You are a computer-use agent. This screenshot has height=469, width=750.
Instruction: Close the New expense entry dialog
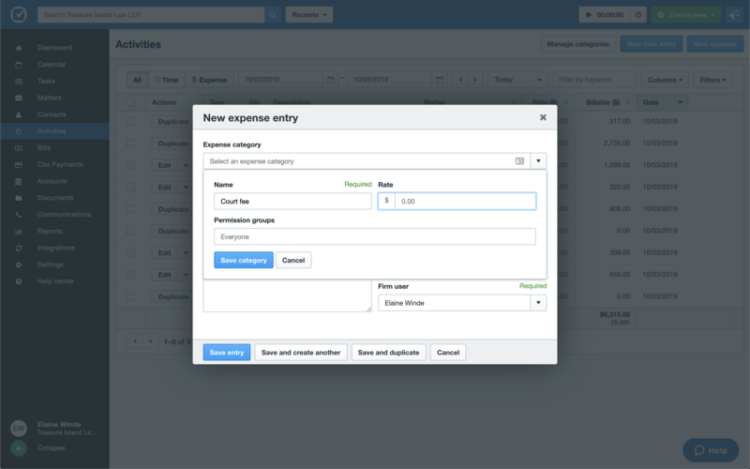coord(543,117)
